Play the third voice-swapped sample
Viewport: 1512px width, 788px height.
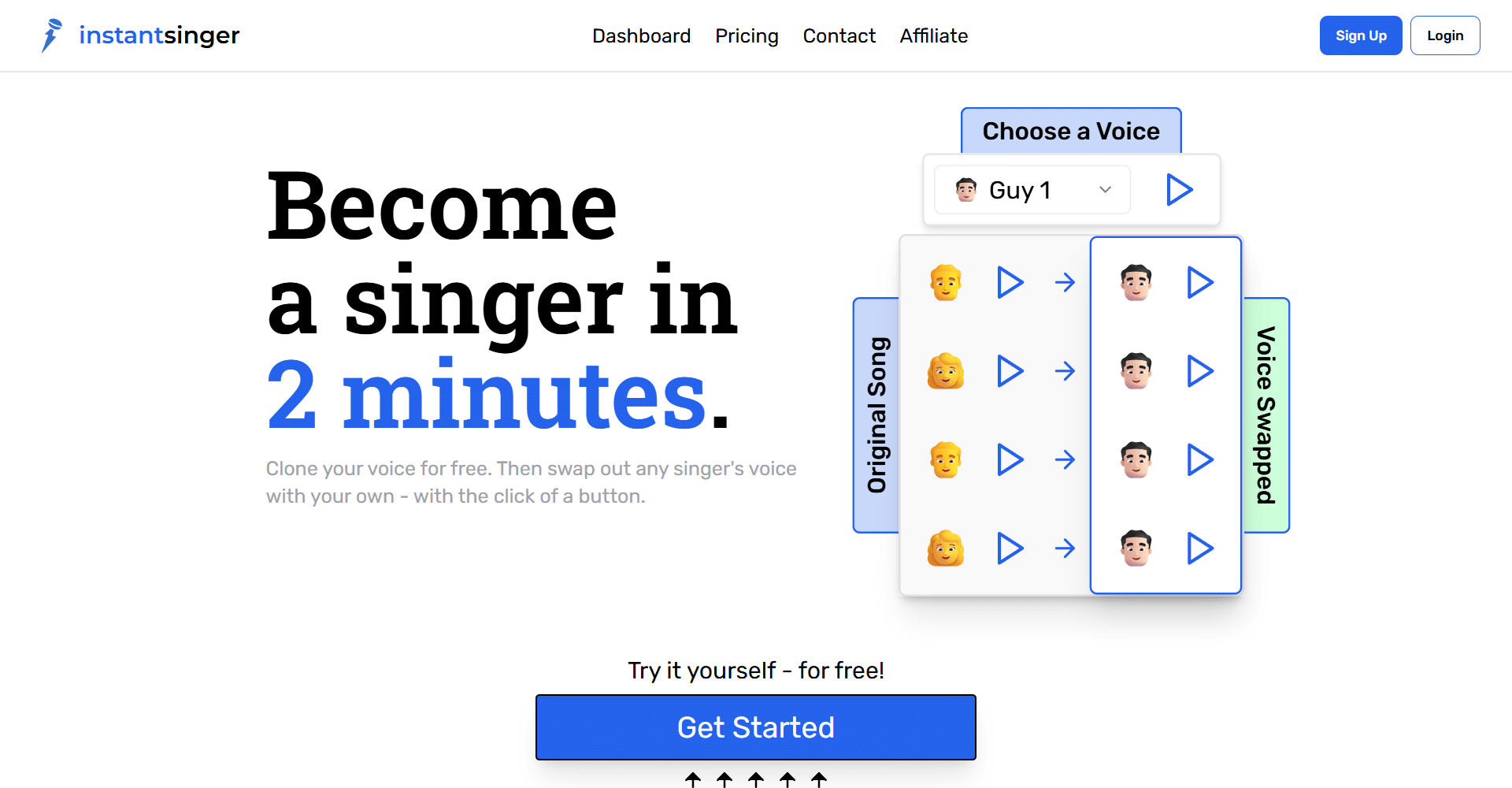point(1199,459)
